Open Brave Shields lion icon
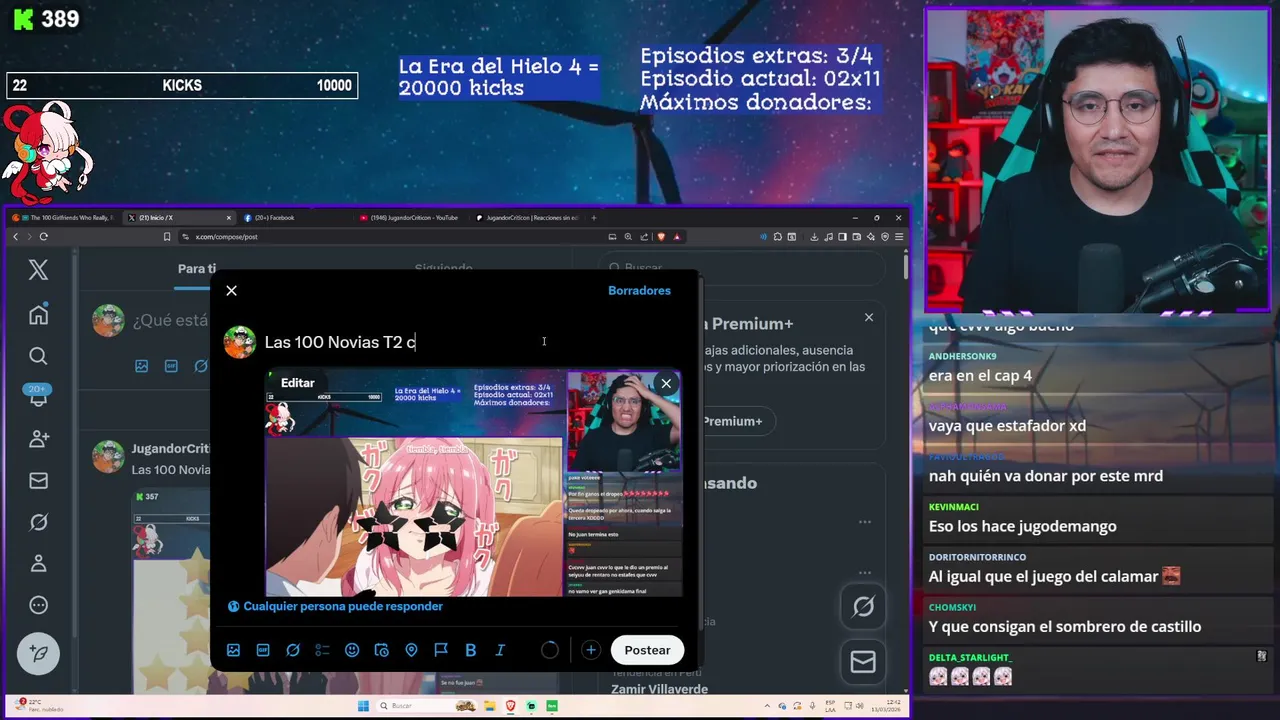The image size is (1280, 720). coord(661,237)
